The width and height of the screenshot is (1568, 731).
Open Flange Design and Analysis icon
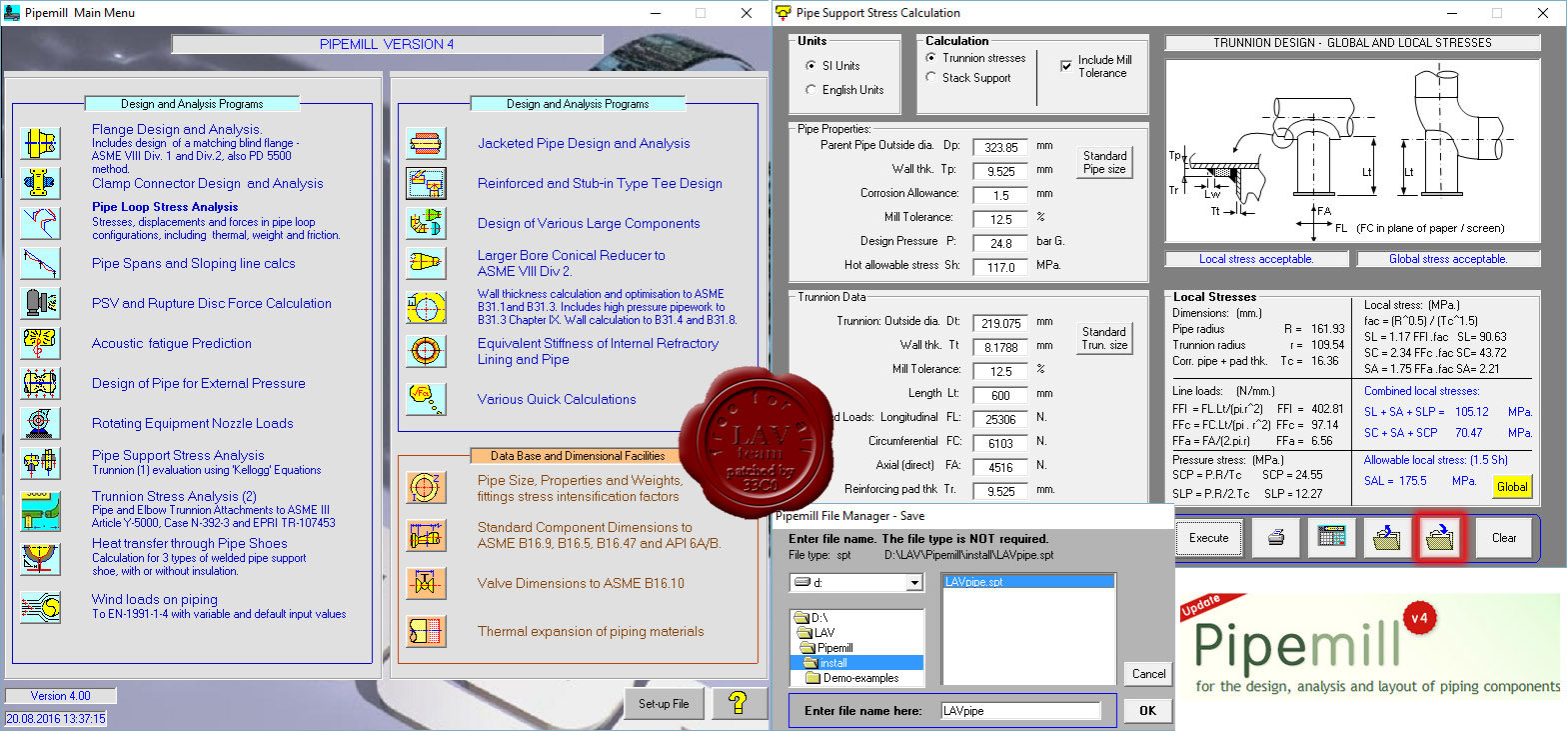click(41, 143)
